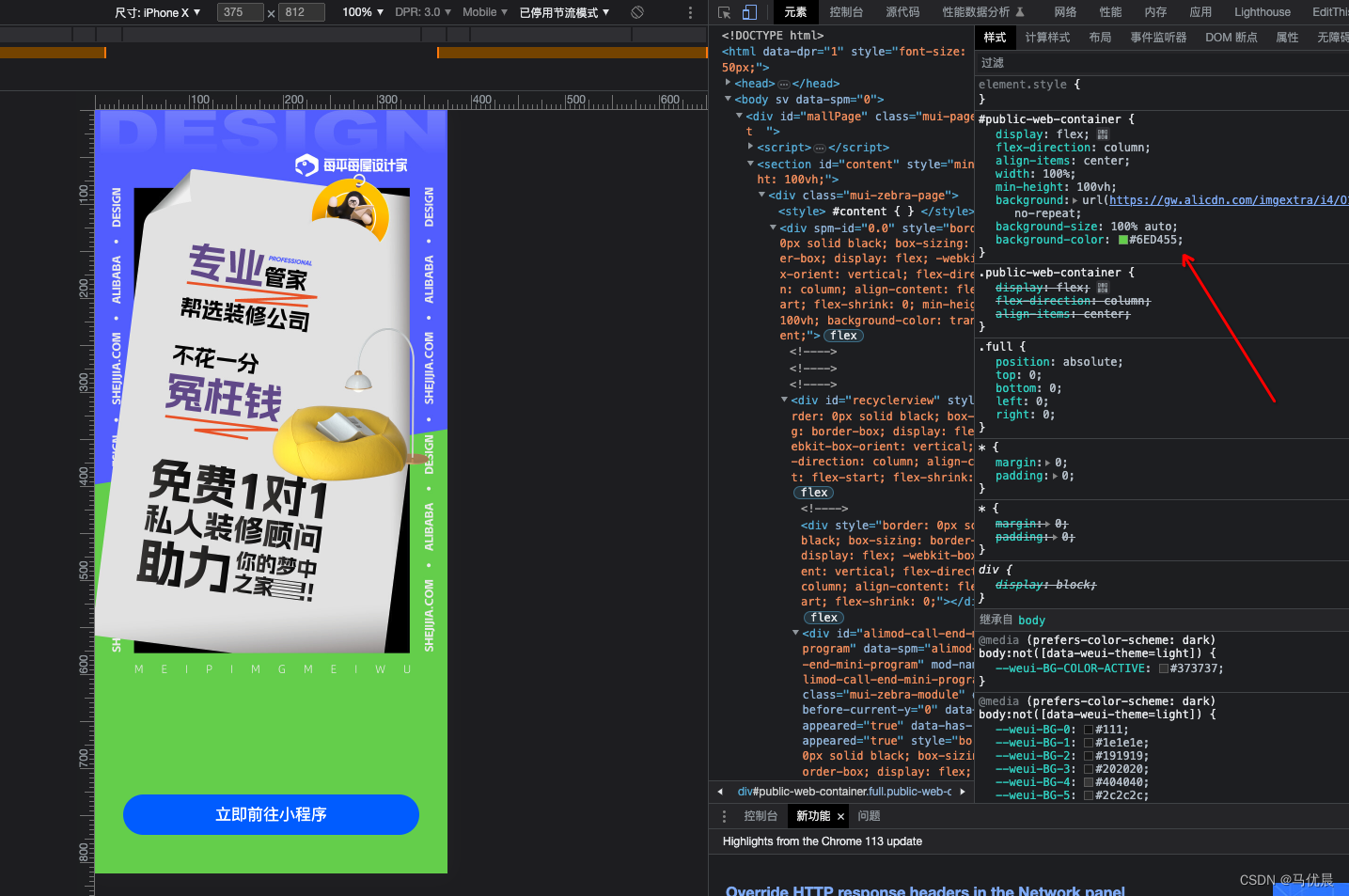Open device toolbar more options menu

point(690,12)
